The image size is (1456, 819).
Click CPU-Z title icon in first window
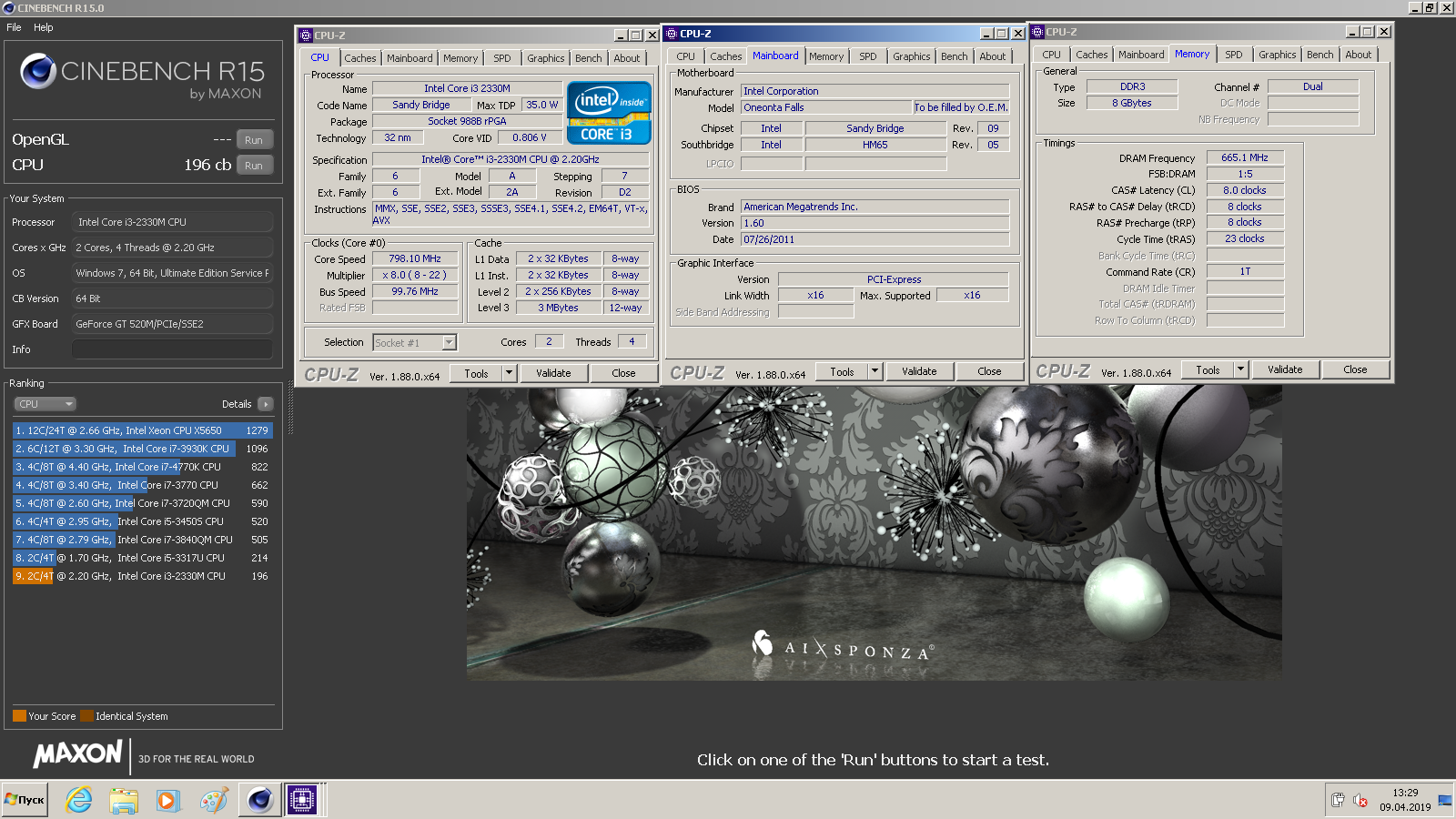point(306,35)
